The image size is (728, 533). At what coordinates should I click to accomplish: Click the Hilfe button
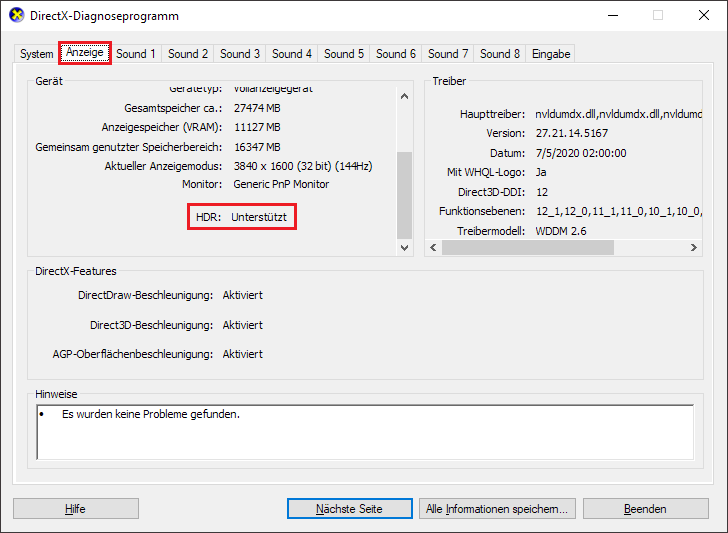tap(76, 509)
